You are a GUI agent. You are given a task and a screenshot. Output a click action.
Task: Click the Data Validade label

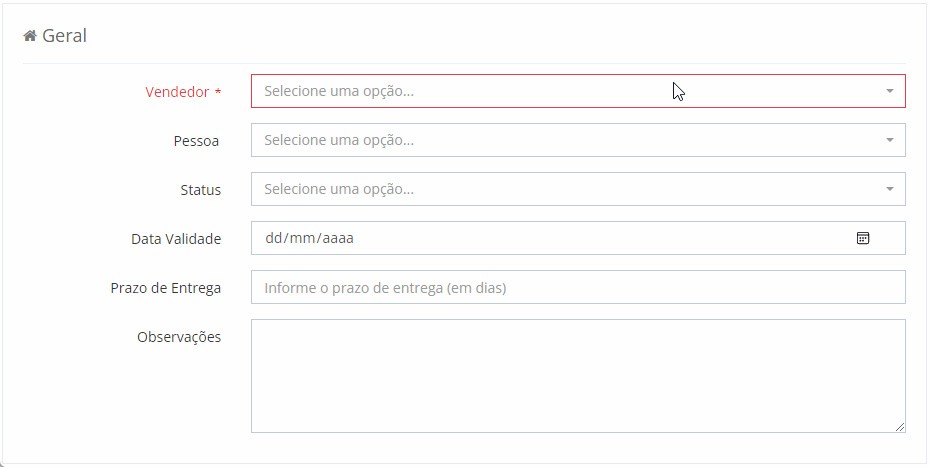176,239
